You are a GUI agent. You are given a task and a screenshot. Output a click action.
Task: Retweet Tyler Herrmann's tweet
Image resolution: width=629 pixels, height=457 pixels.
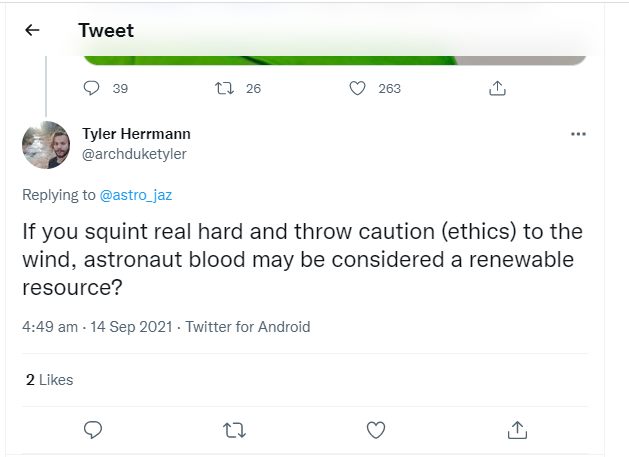[233, 430]
